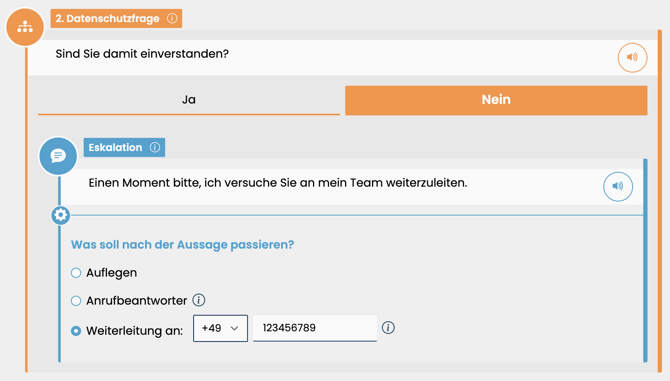The width and height of the screenshot is (670, 381).
Task: Click the text 'Einen Moment bitte, ich versuche...'
Action: (x=278, y=183)
